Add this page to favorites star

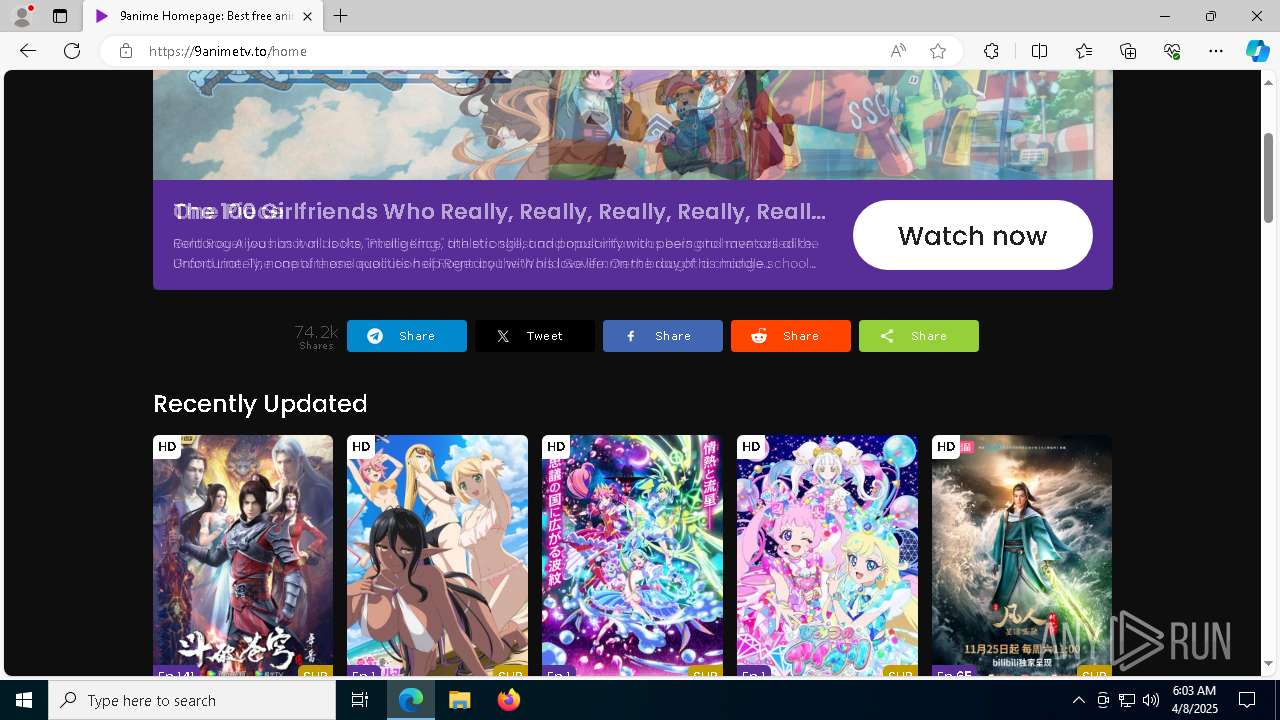pyautogui.click(x=938, y=51)
